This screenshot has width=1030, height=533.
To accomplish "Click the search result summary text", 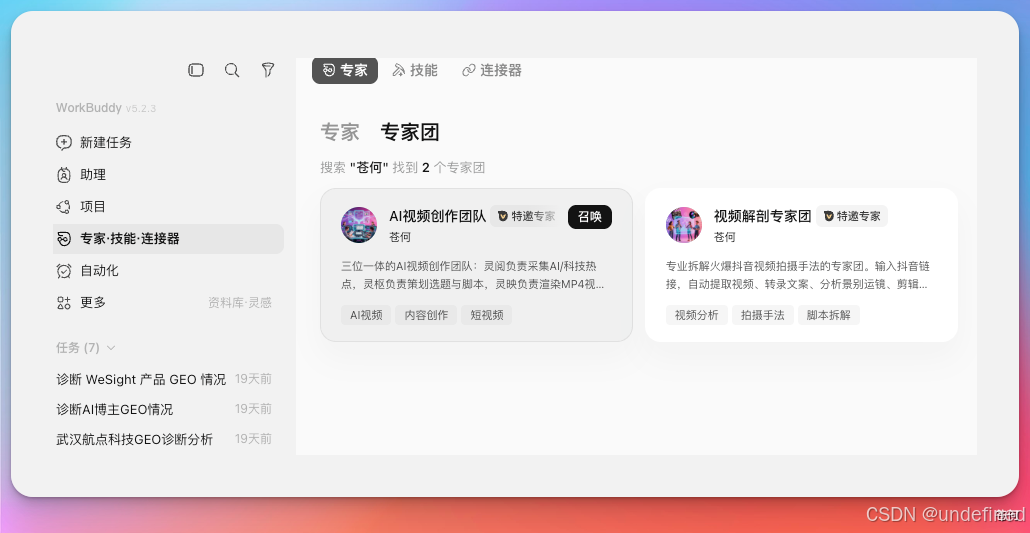I will tap(403, 168).
